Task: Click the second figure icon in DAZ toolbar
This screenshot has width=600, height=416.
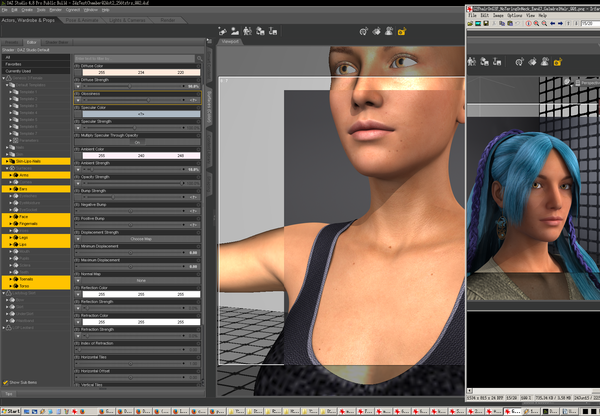Action: 235,31
